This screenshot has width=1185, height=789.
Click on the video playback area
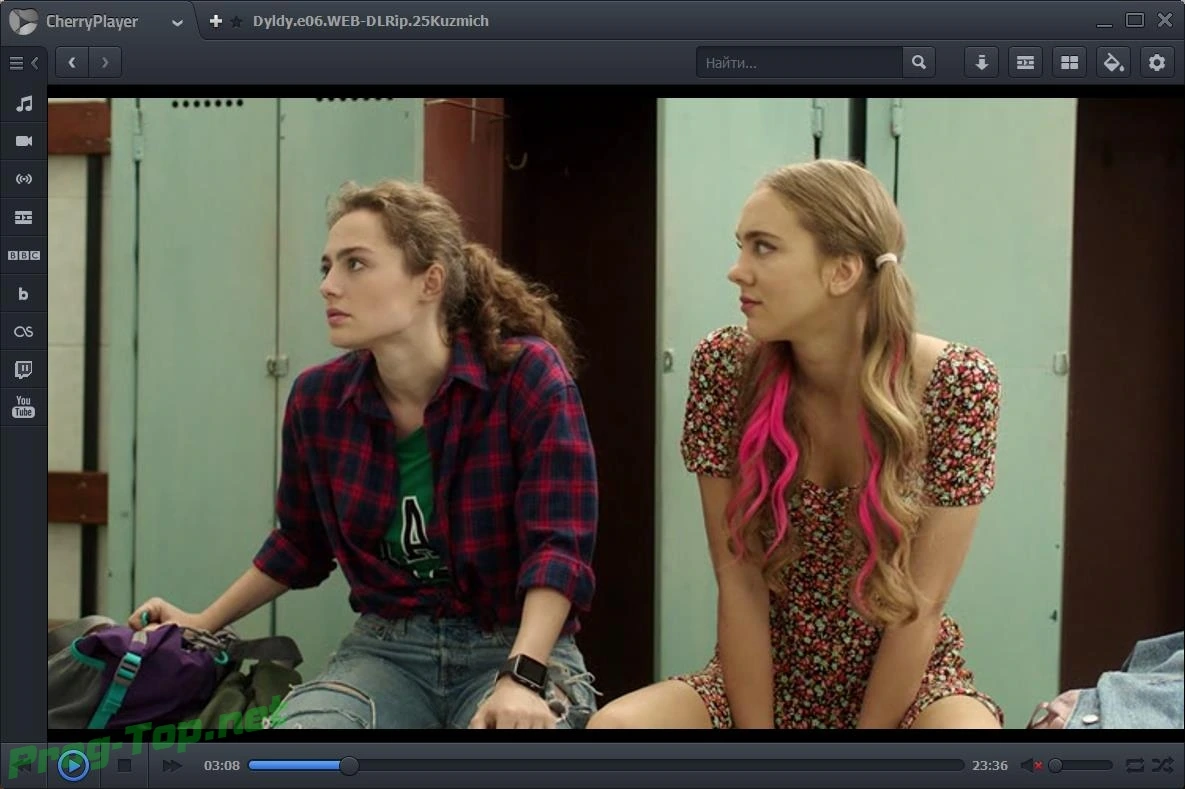(616, 413)
